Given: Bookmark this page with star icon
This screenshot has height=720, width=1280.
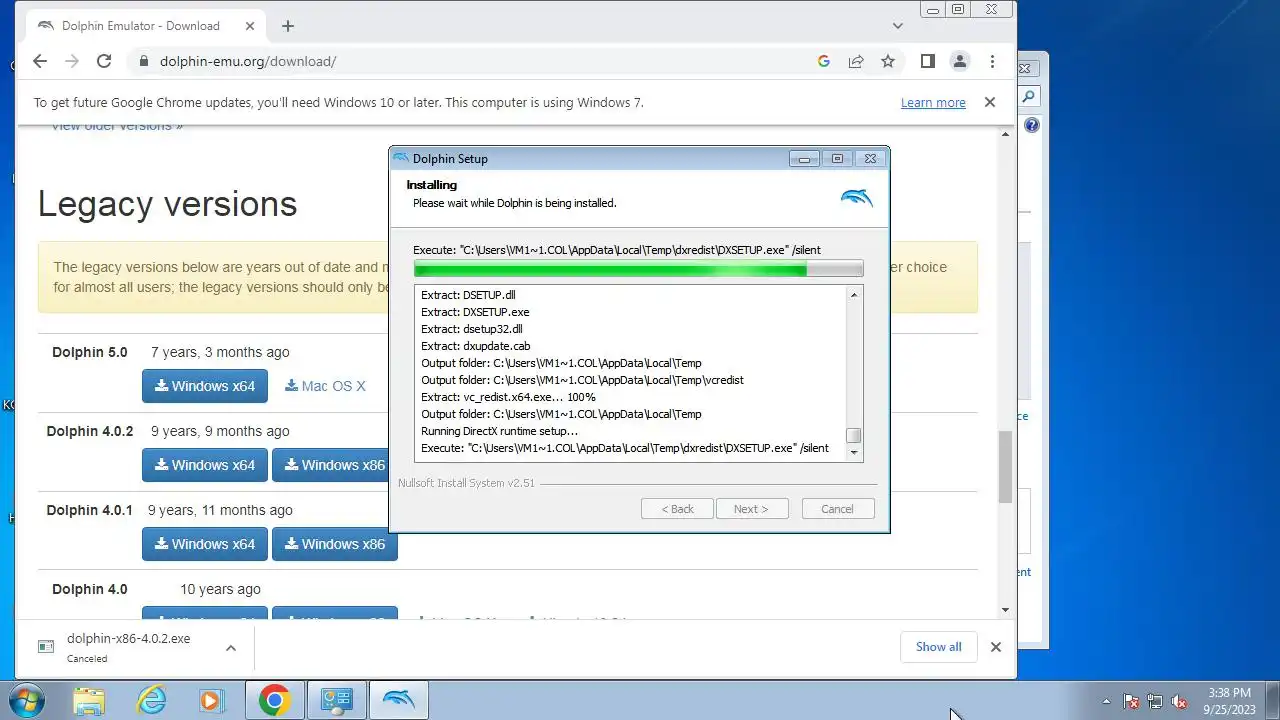Looking at the screenshot, I should tap(888, 61).
